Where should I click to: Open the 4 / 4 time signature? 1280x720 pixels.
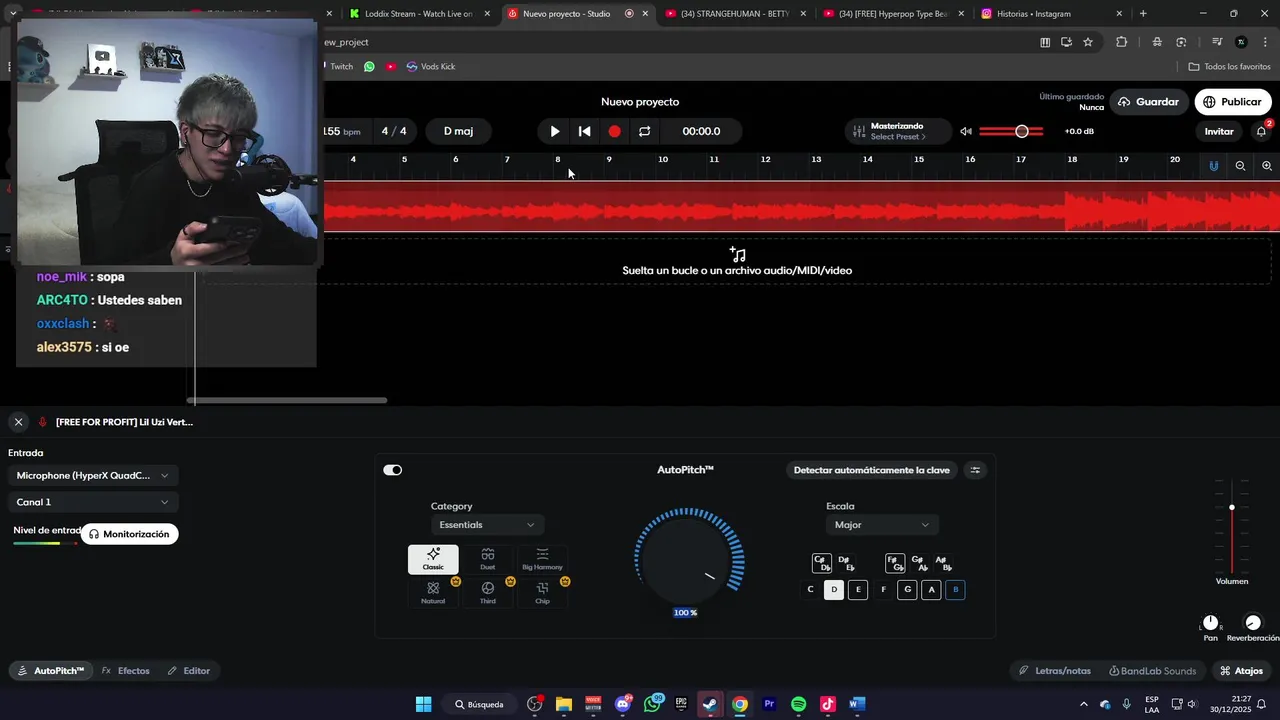point(394,131)
